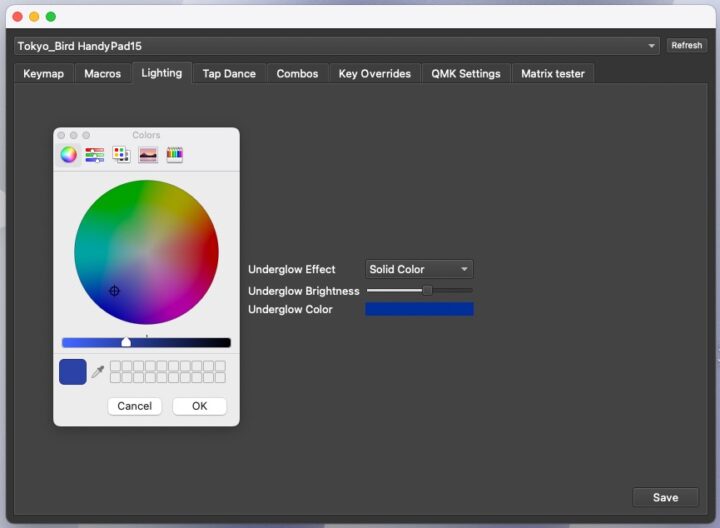Select the Color Wheel picker mode icon
This screenshot has height=528, width=720.
[x=68, y=155]
